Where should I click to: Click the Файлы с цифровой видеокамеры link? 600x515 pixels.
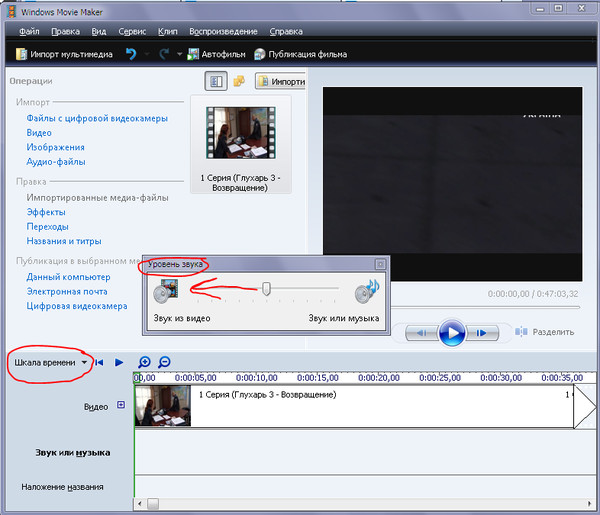(x=97, y=118)
